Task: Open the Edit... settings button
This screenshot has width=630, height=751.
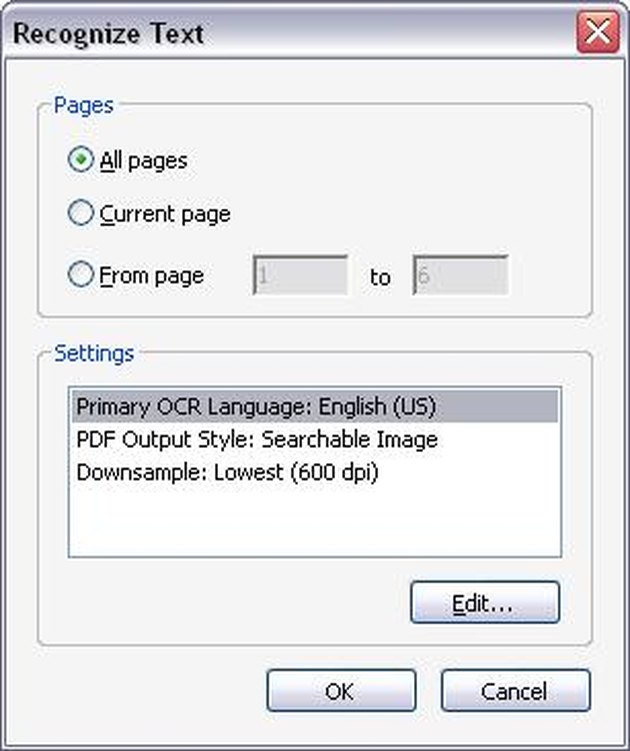Action: [x=485, y=603]
